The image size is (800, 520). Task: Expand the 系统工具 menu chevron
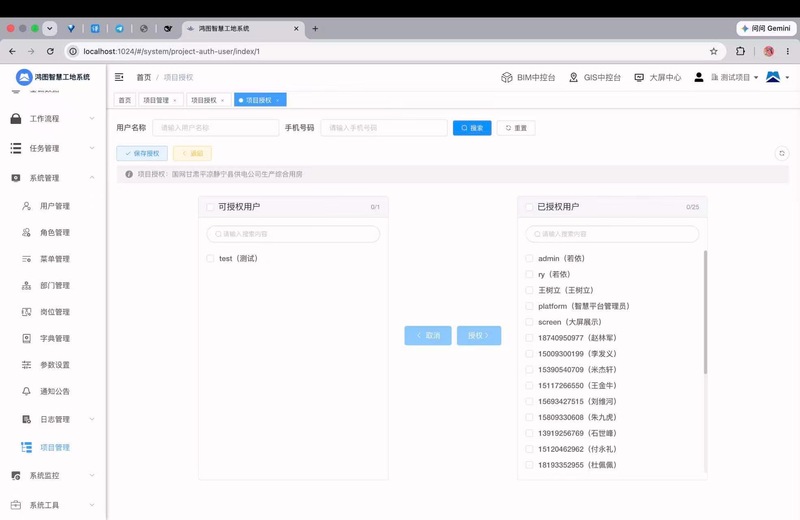click(x=92, y=505)
